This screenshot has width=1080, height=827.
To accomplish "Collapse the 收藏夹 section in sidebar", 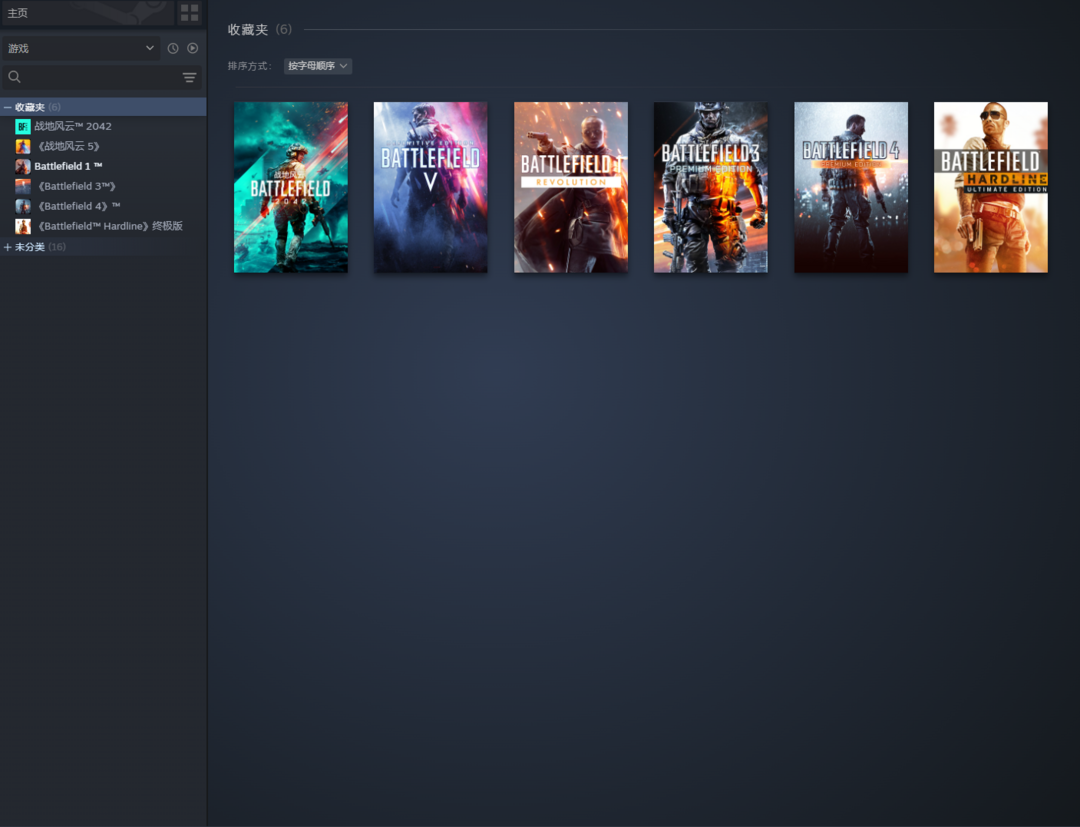I will (x=8, y=107).
